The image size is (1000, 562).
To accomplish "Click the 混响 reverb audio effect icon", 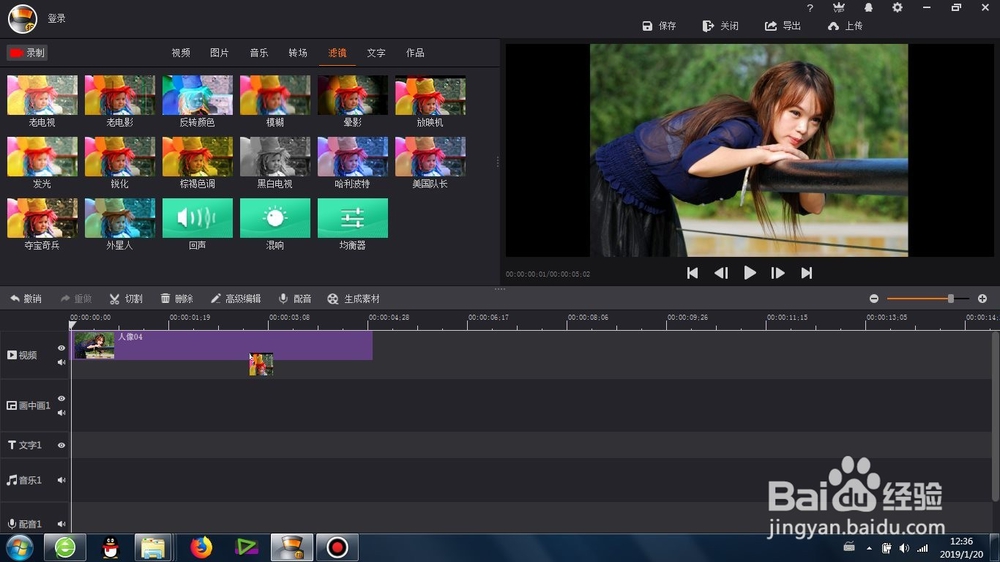I will pyautogui.click(x=275, y=218).
